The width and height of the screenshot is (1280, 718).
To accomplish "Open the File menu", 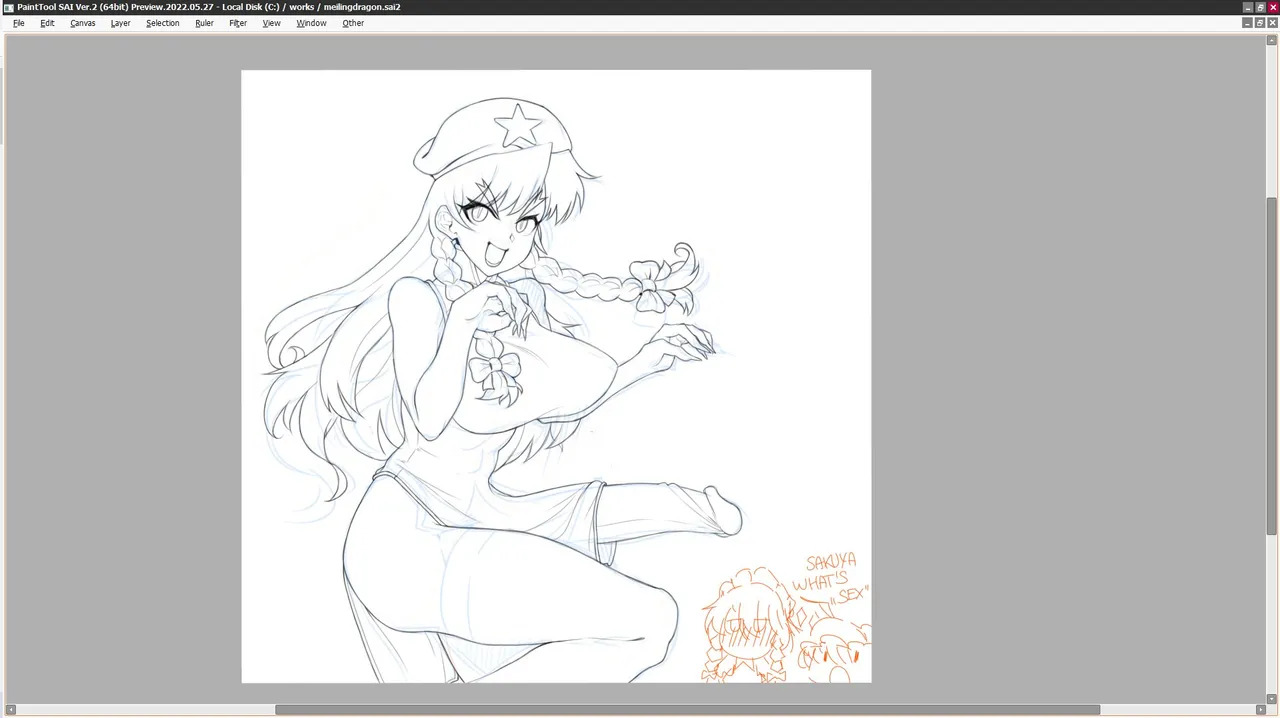I will [18, 23].
